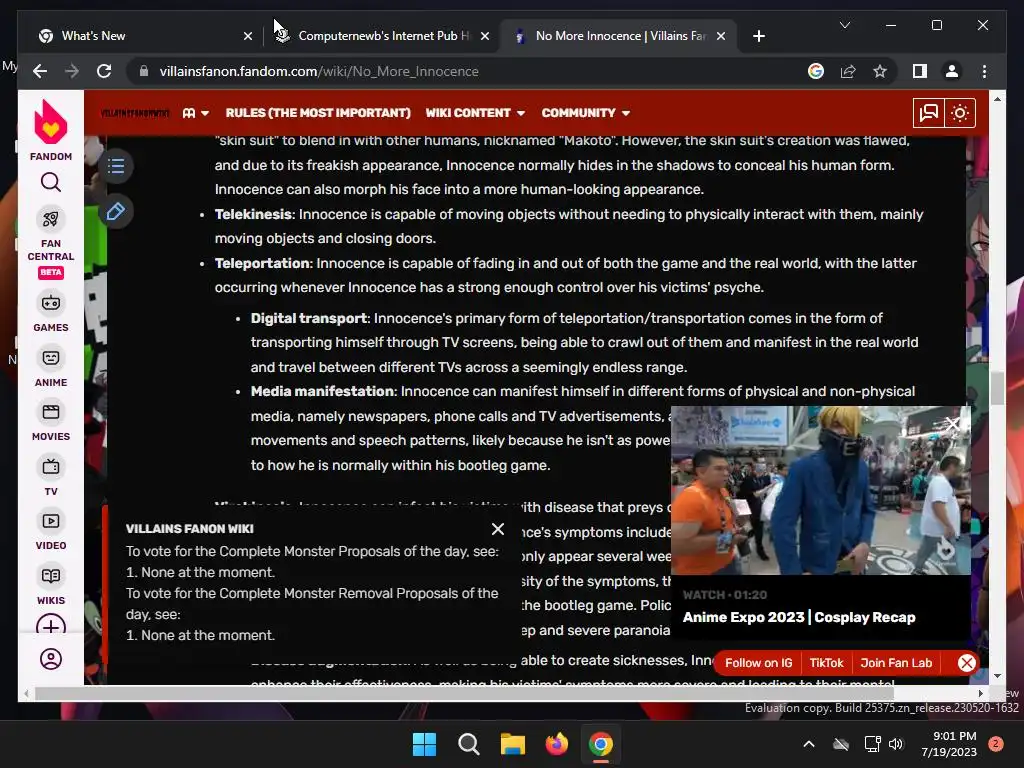Open the Wikis book icon
The image size is (1024, 768).
tap(50, 576)
